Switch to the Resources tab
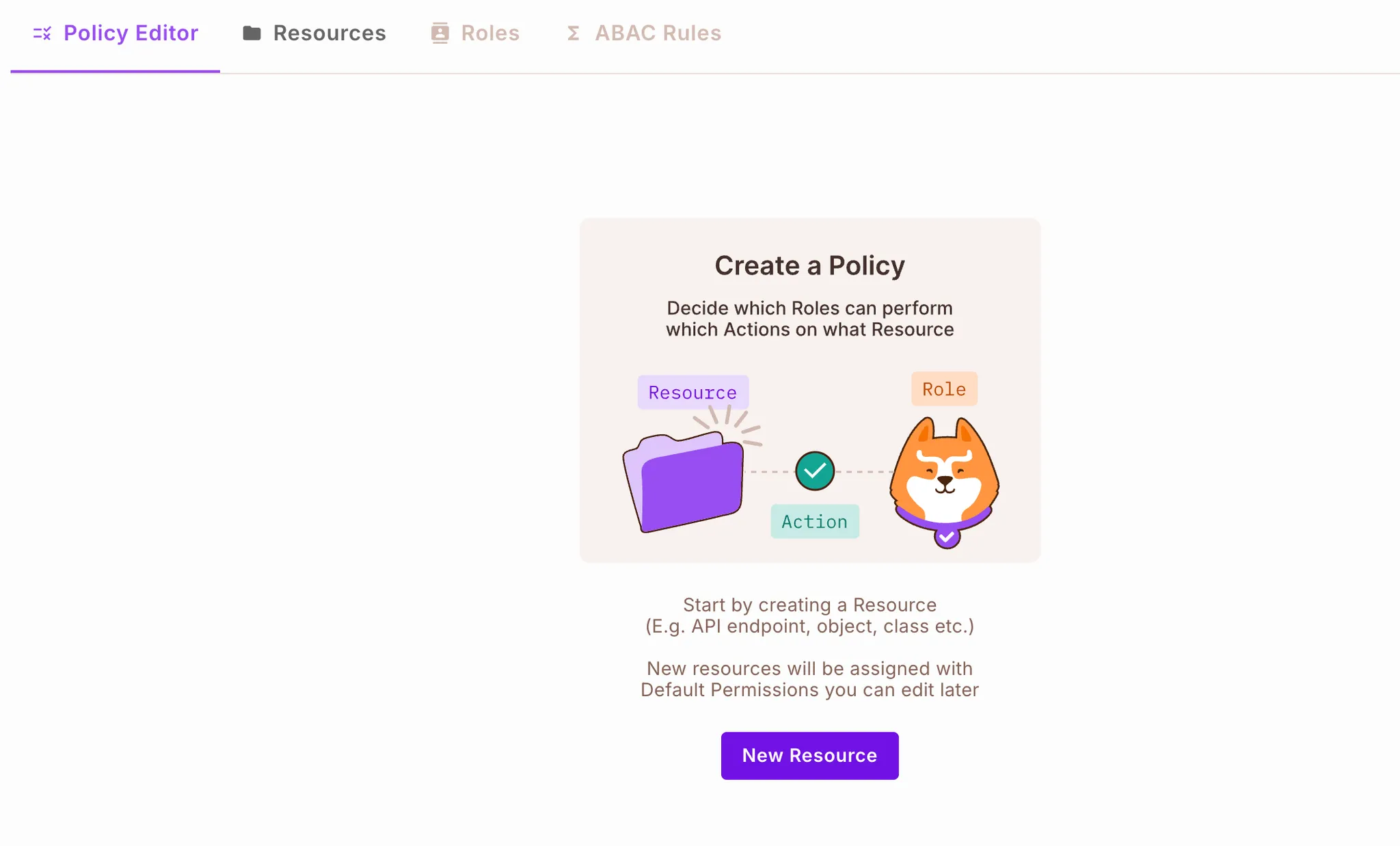The image size is (1400, 846). pos(329,34)
